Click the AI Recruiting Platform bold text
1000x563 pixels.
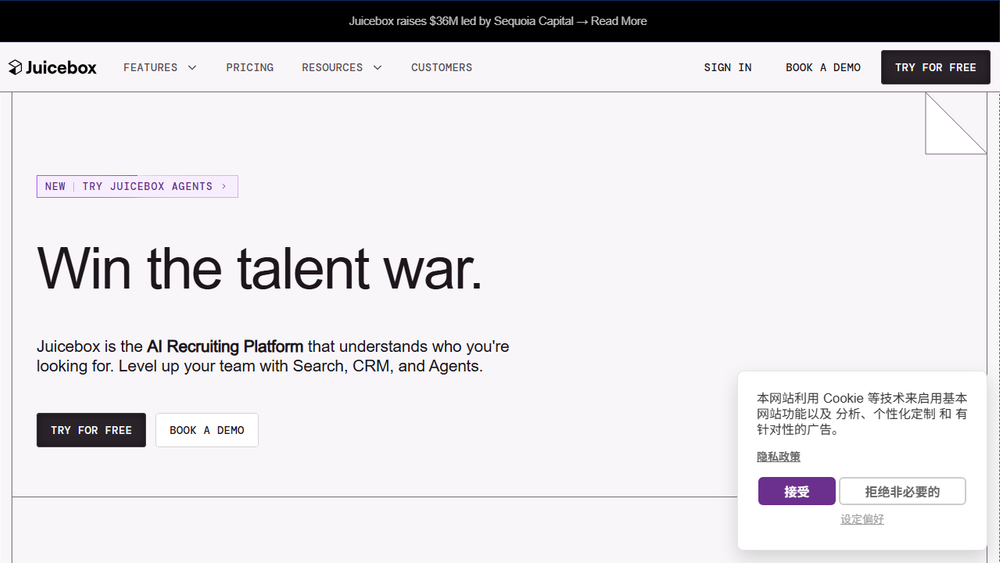[225, 346]
